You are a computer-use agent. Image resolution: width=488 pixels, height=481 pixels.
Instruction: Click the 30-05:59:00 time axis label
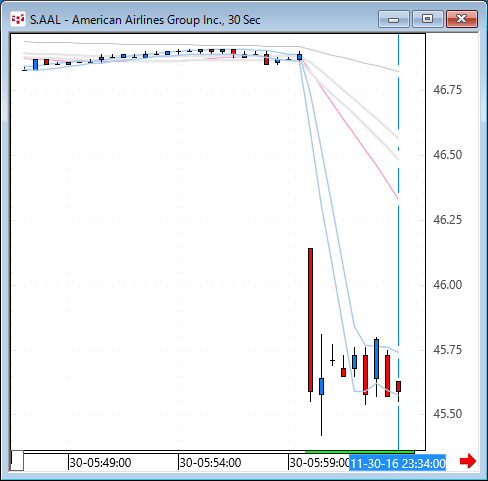pos(319,463)
